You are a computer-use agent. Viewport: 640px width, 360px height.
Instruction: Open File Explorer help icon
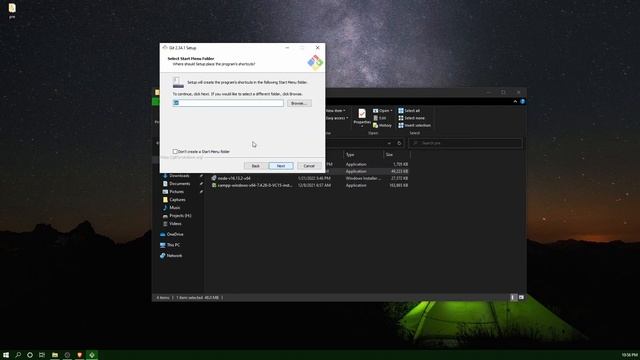[x=522, y=101]
